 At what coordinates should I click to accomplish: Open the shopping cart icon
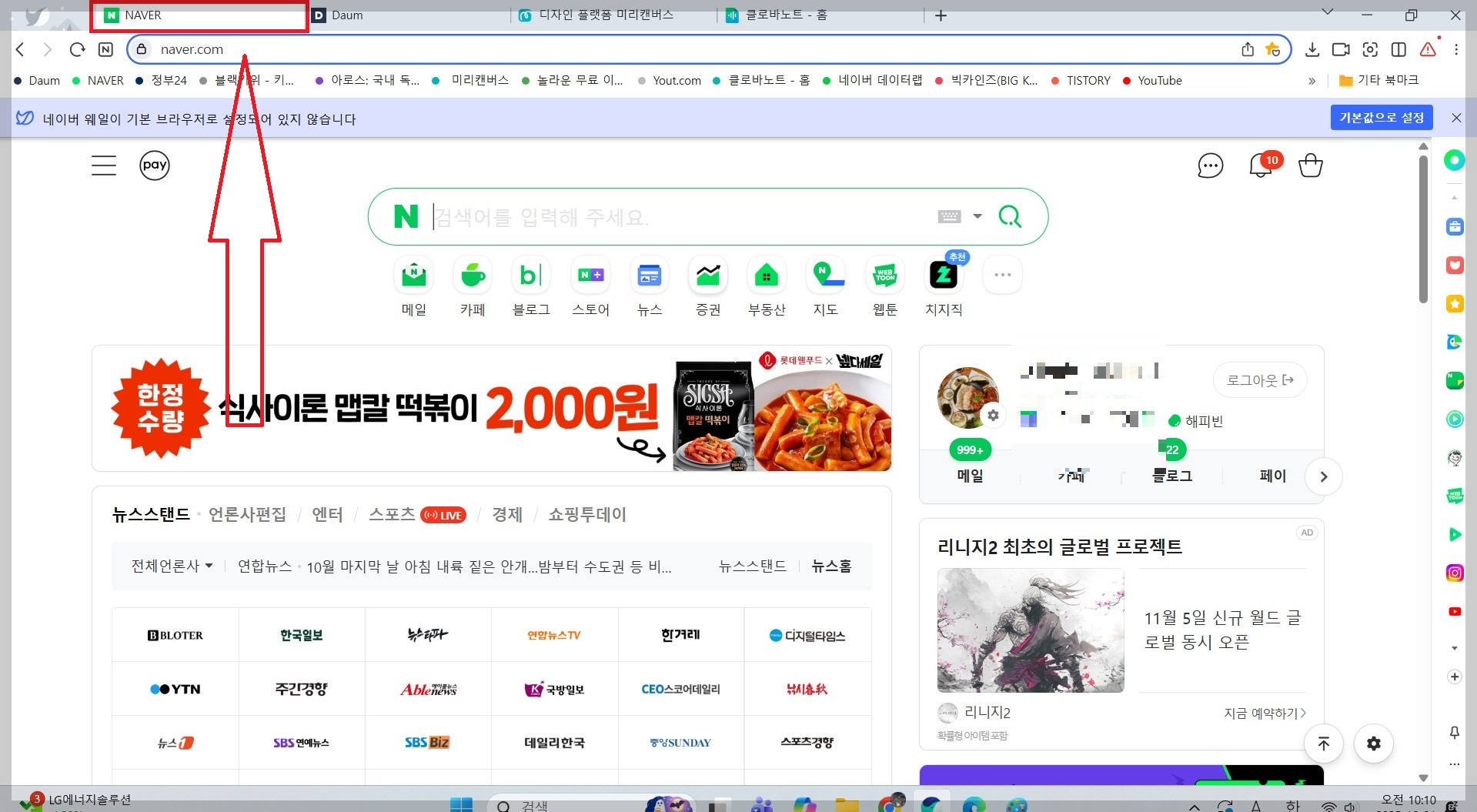point(1310,165)
